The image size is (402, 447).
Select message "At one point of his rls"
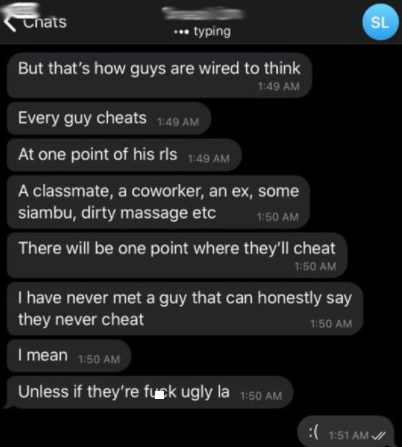coord(124,155)
